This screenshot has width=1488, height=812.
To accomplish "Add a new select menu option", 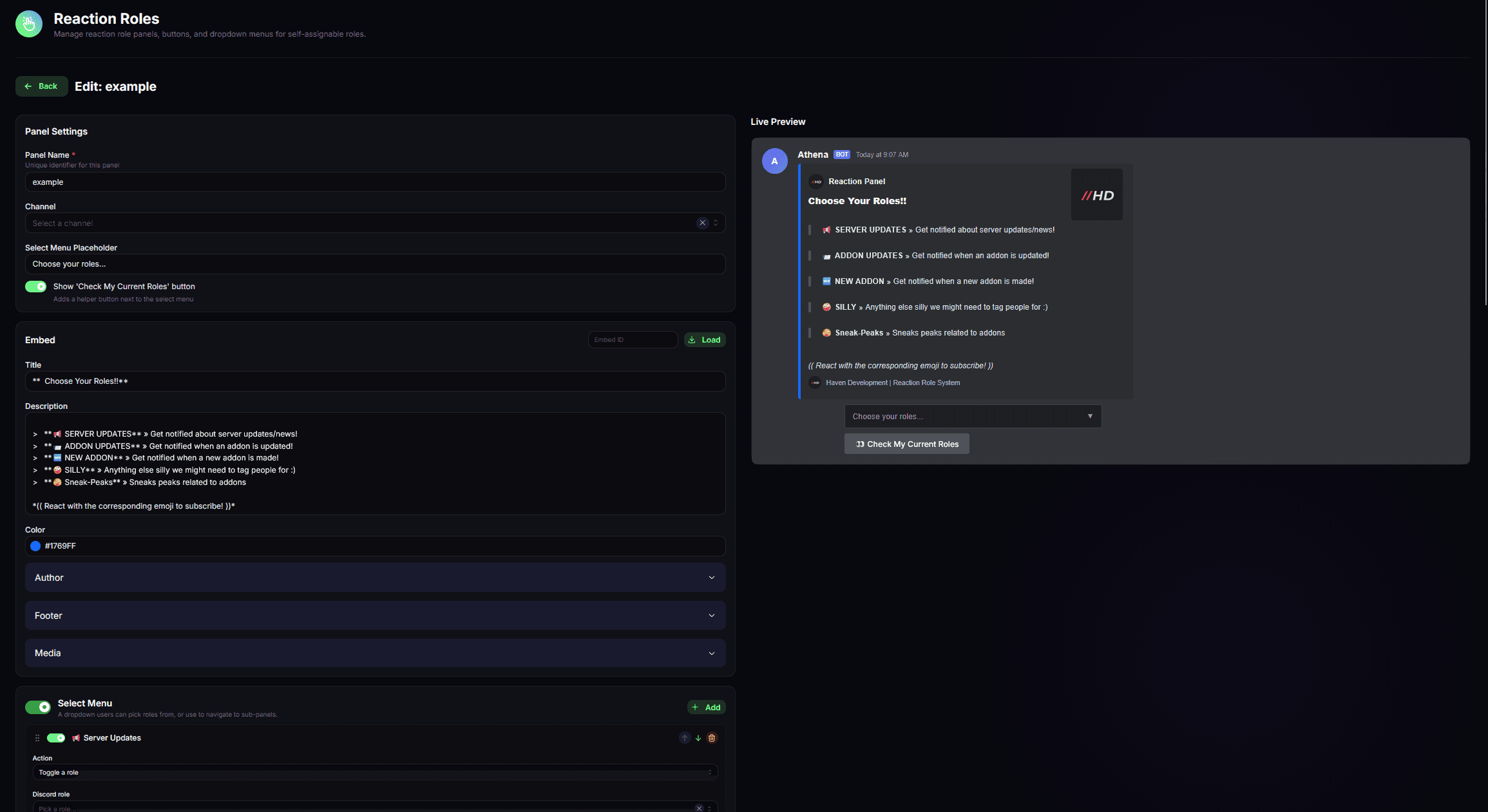I will (x=706, y=707).
